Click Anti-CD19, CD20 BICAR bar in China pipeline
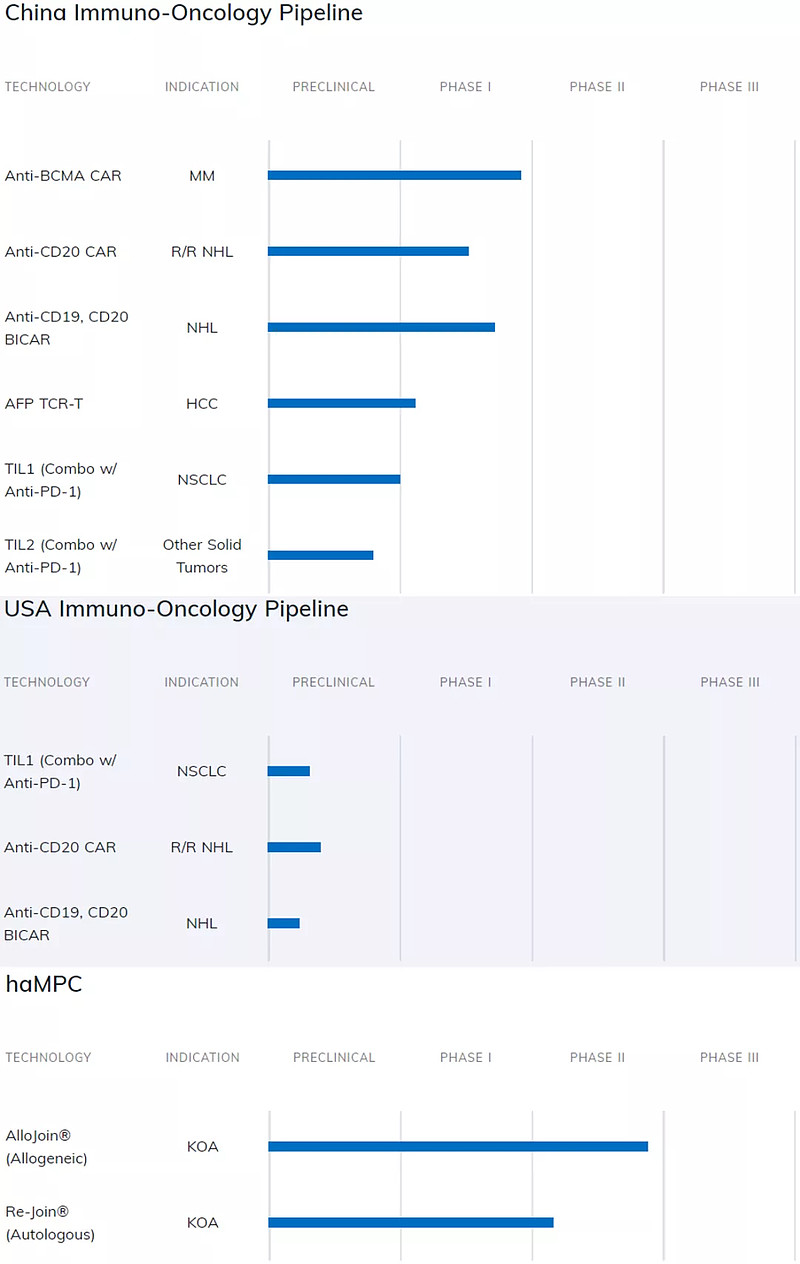 click(x=381, y=328)
